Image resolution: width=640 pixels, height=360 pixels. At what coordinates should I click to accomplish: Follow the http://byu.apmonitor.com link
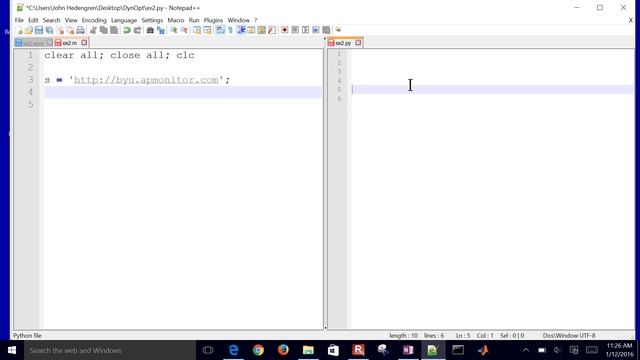(146, 80)
